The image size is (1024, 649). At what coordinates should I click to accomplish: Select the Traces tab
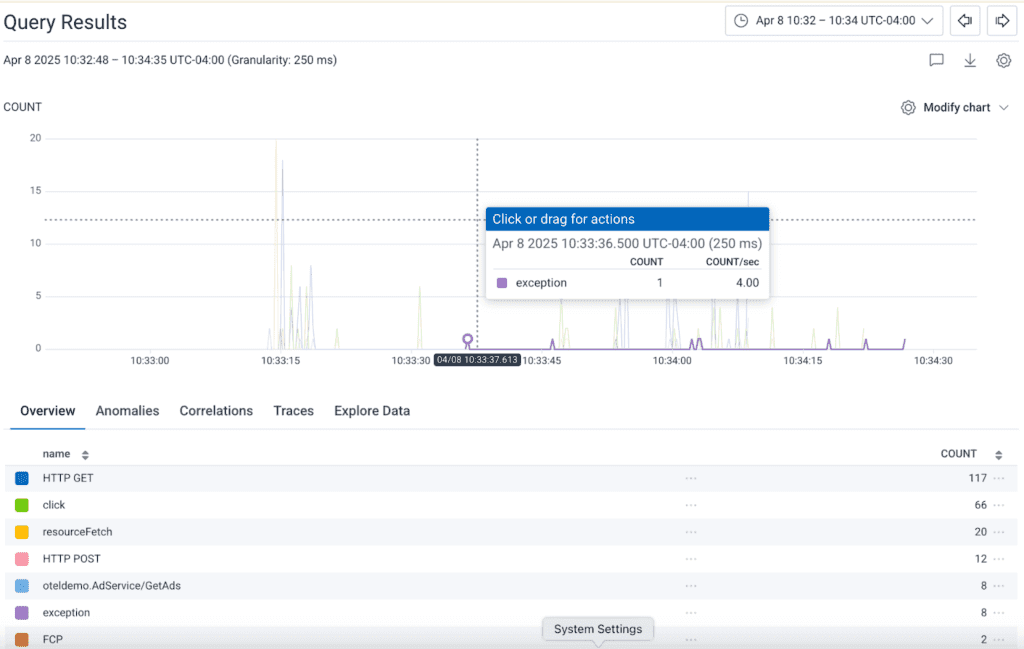[x=293, y=411]
